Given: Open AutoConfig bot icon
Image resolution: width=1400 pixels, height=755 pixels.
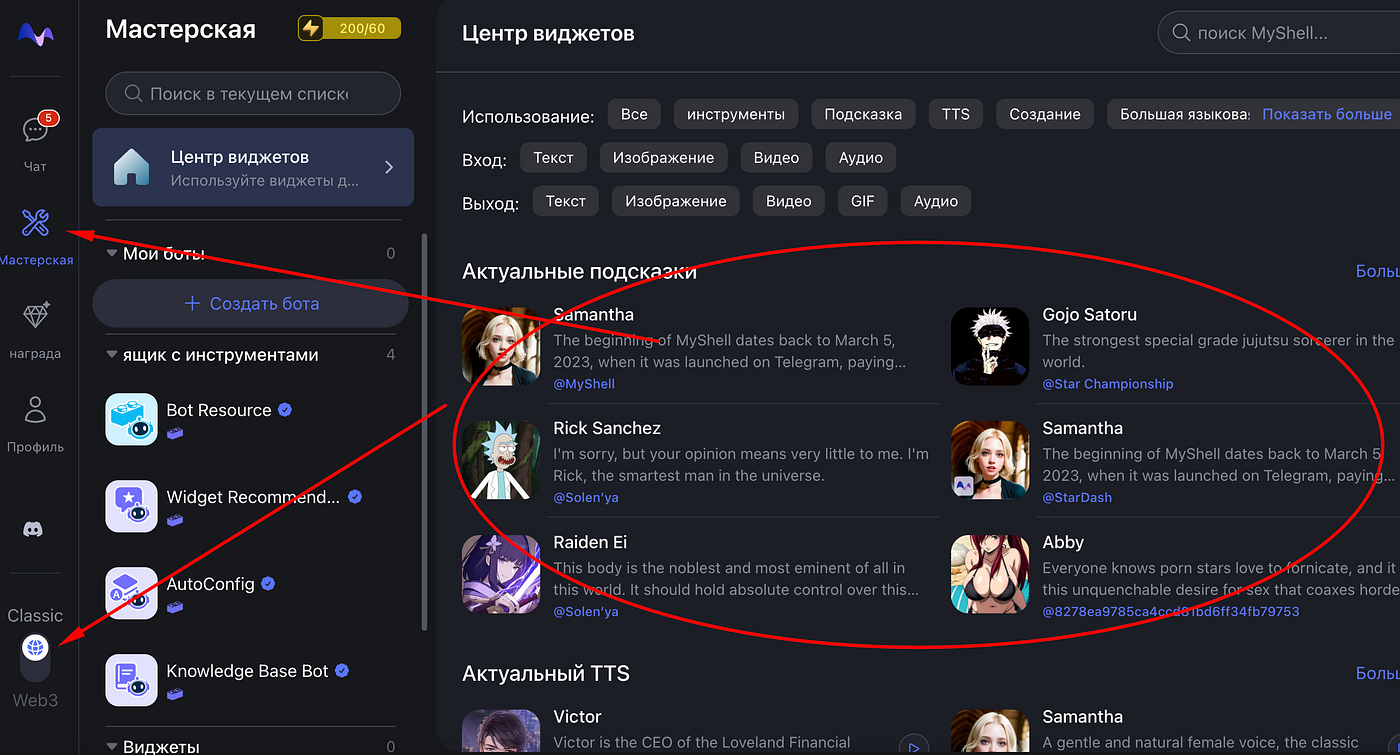Looking at the screenshot, I should (131, 593).
